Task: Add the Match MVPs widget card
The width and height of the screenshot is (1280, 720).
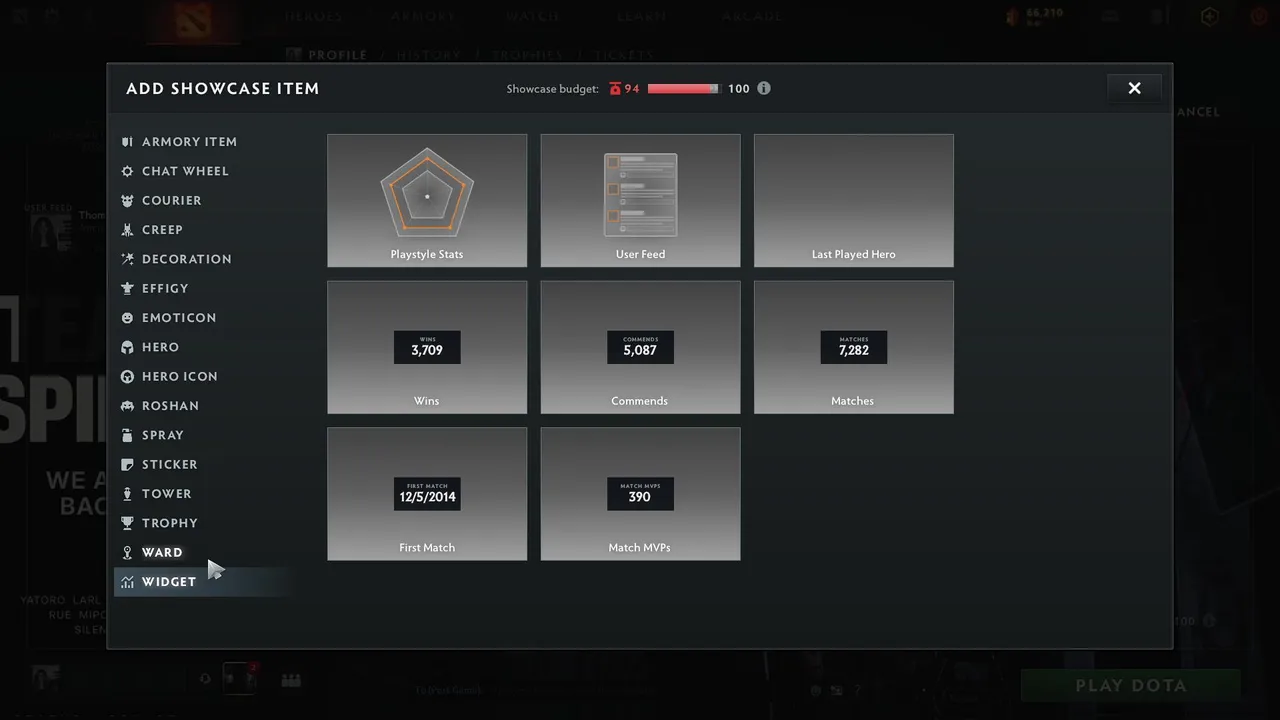Action: coord(640,494)
